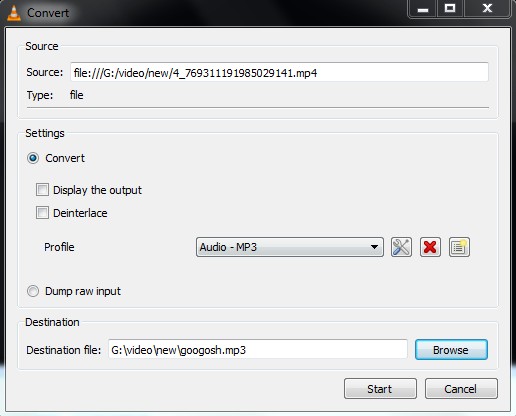This screenshot has height=416, width=516.
Task: Open the Audio - MP3 profile dropdown
Action: [290, 247]
